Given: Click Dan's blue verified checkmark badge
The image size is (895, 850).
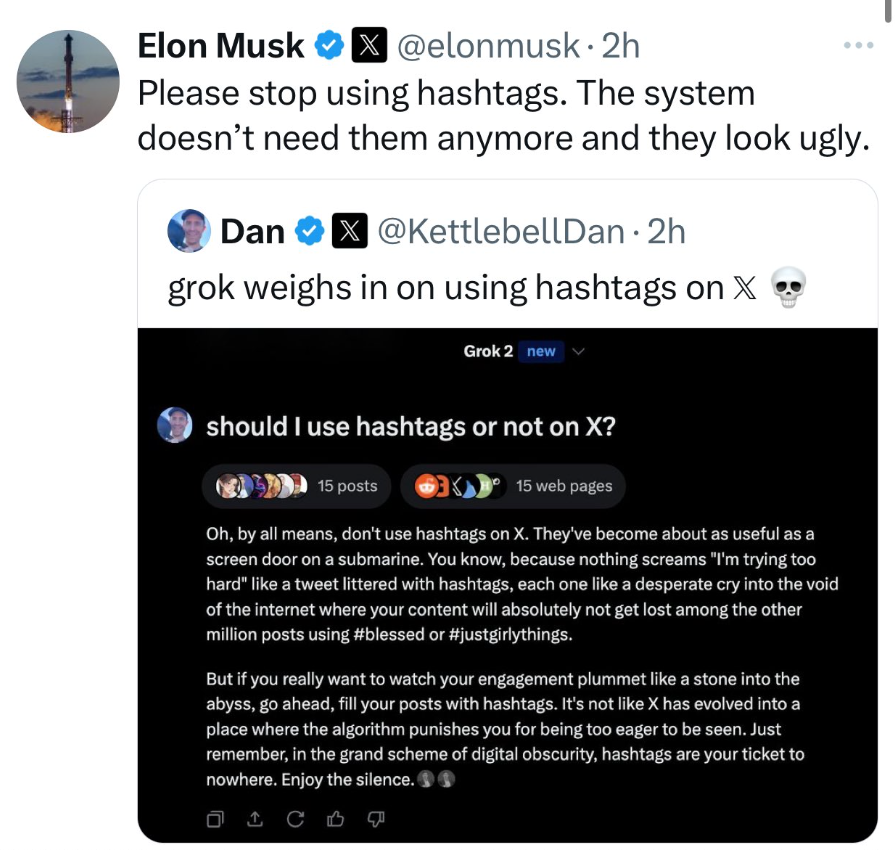Looking at the screenshot, I should [309, 231].
